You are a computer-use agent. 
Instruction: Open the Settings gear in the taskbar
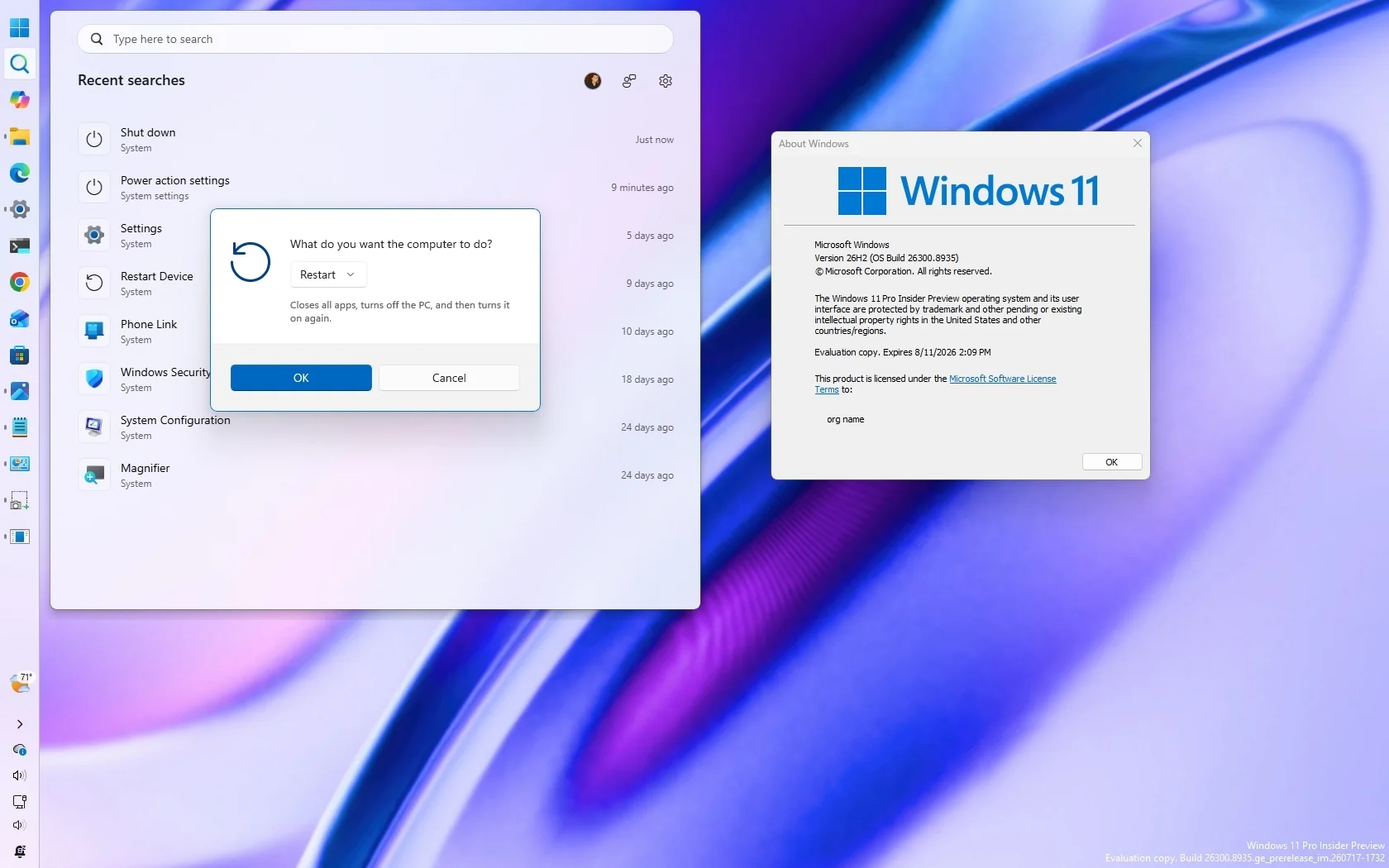coord(19,209)
